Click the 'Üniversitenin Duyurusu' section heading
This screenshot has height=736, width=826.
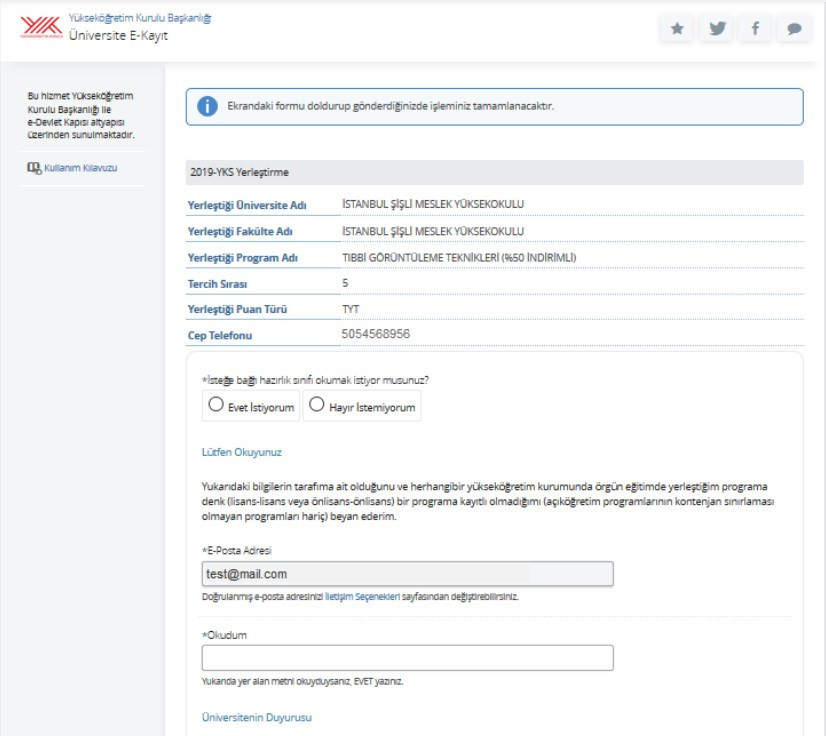pos(257,718)
